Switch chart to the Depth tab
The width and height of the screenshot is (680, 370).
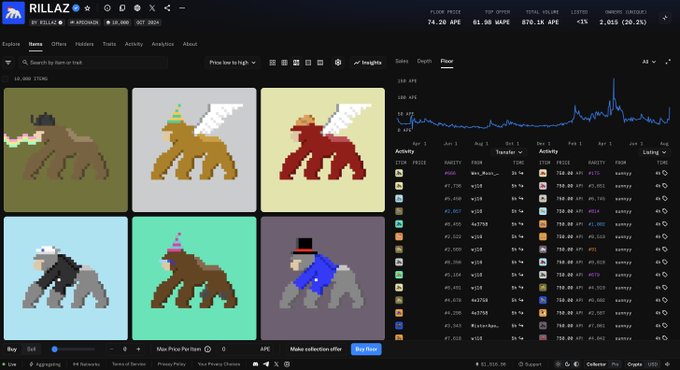424,61
